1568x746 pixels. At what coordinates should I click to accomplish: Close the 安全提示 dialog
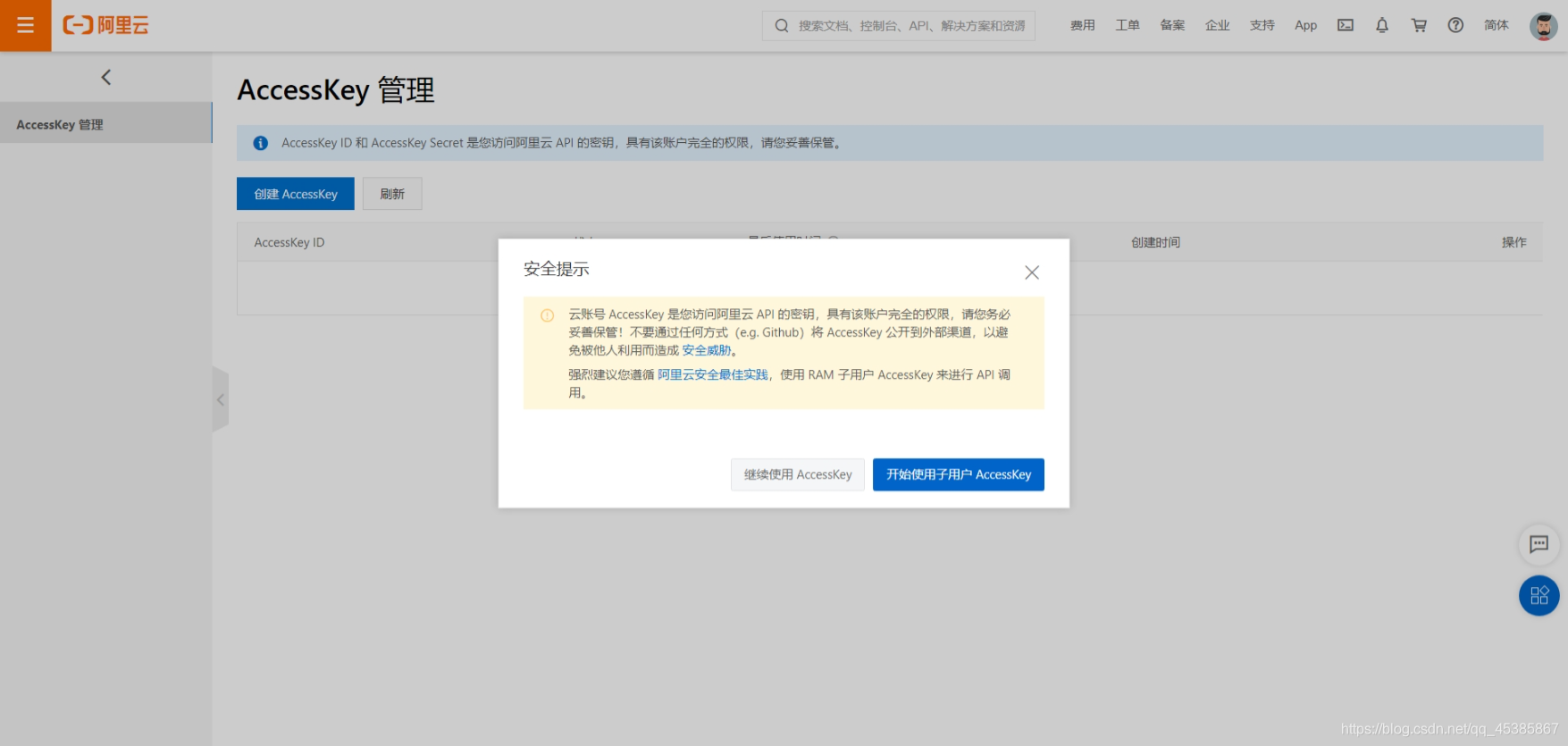pyautogui.click(x=1032, y=272)
